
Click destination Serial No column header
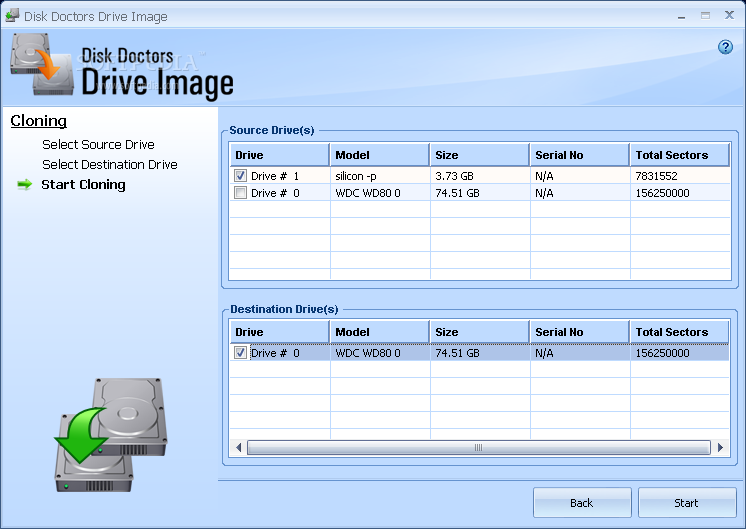pos(580,332)
